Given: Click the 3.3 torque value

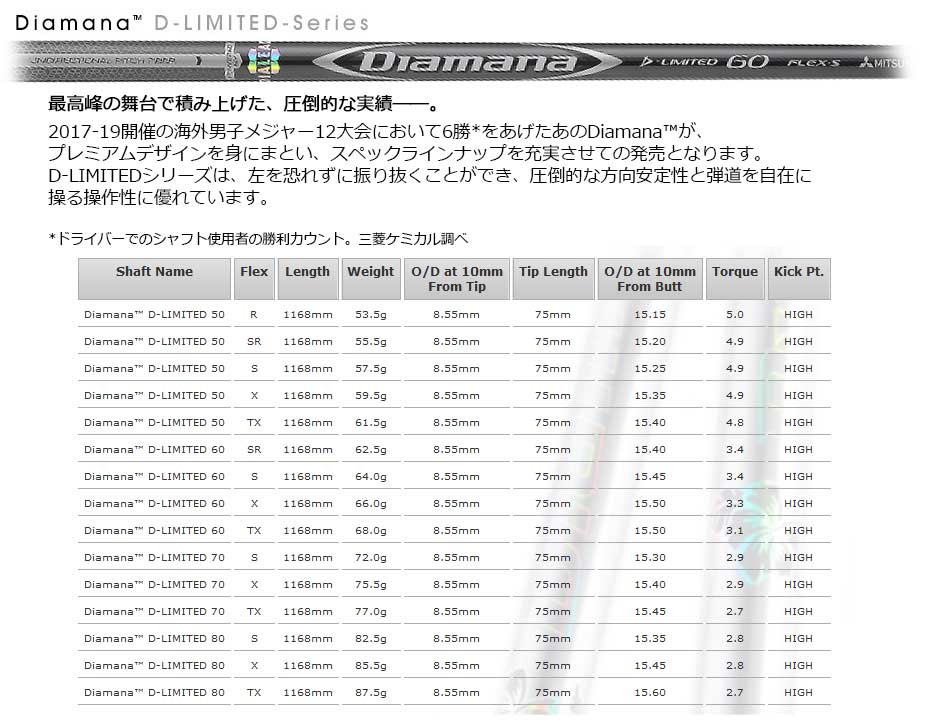Looking at the screenshot, I should pos(735,504).
